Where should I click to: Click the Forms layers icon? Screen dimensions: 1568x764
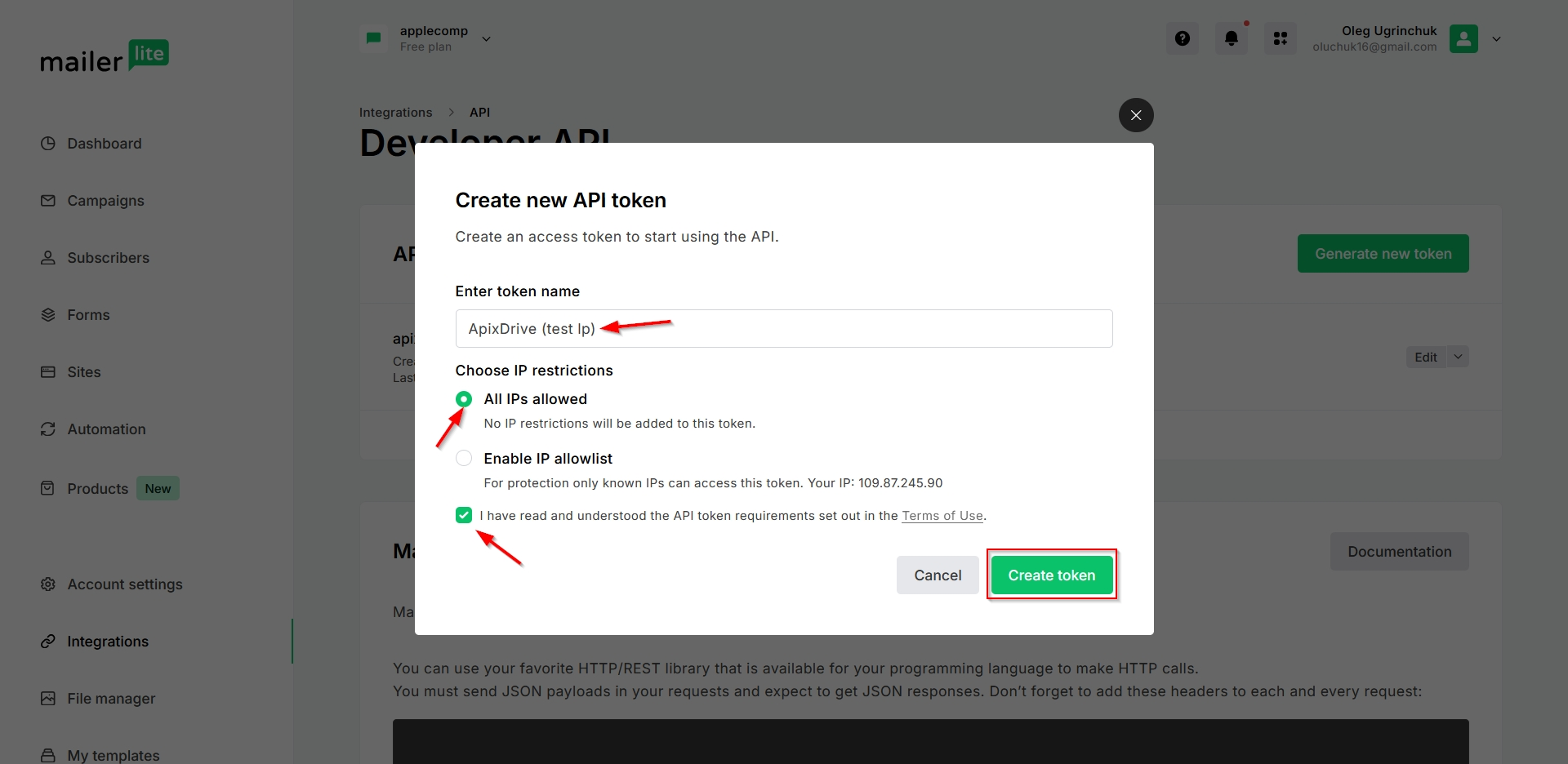pyautogui.click(x=48, y=315)
